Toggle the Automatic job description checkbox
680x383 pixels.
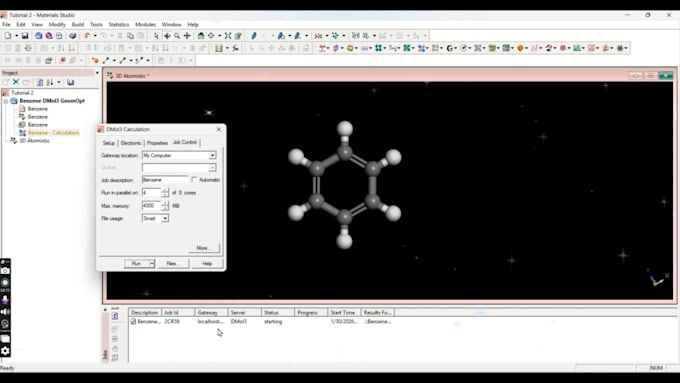[x=194, y=180]
